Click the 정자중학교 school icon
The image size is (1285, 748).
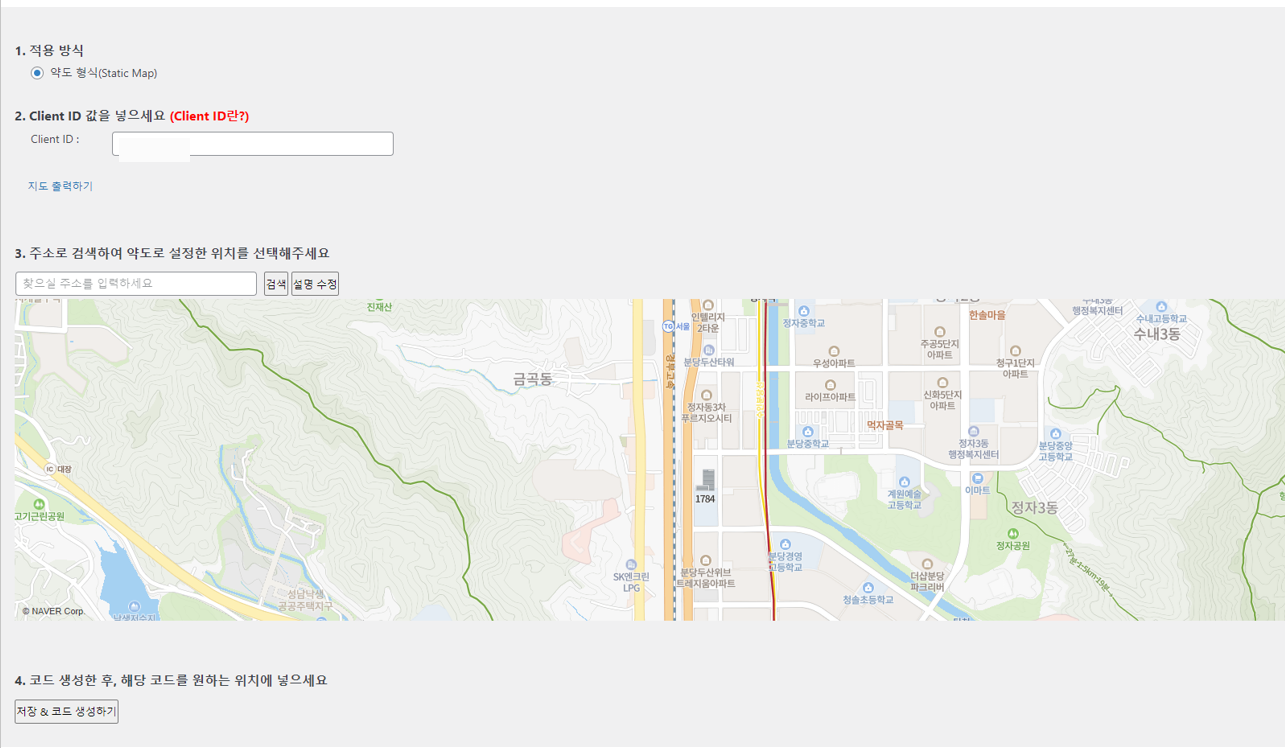click(x=803, y=311)
